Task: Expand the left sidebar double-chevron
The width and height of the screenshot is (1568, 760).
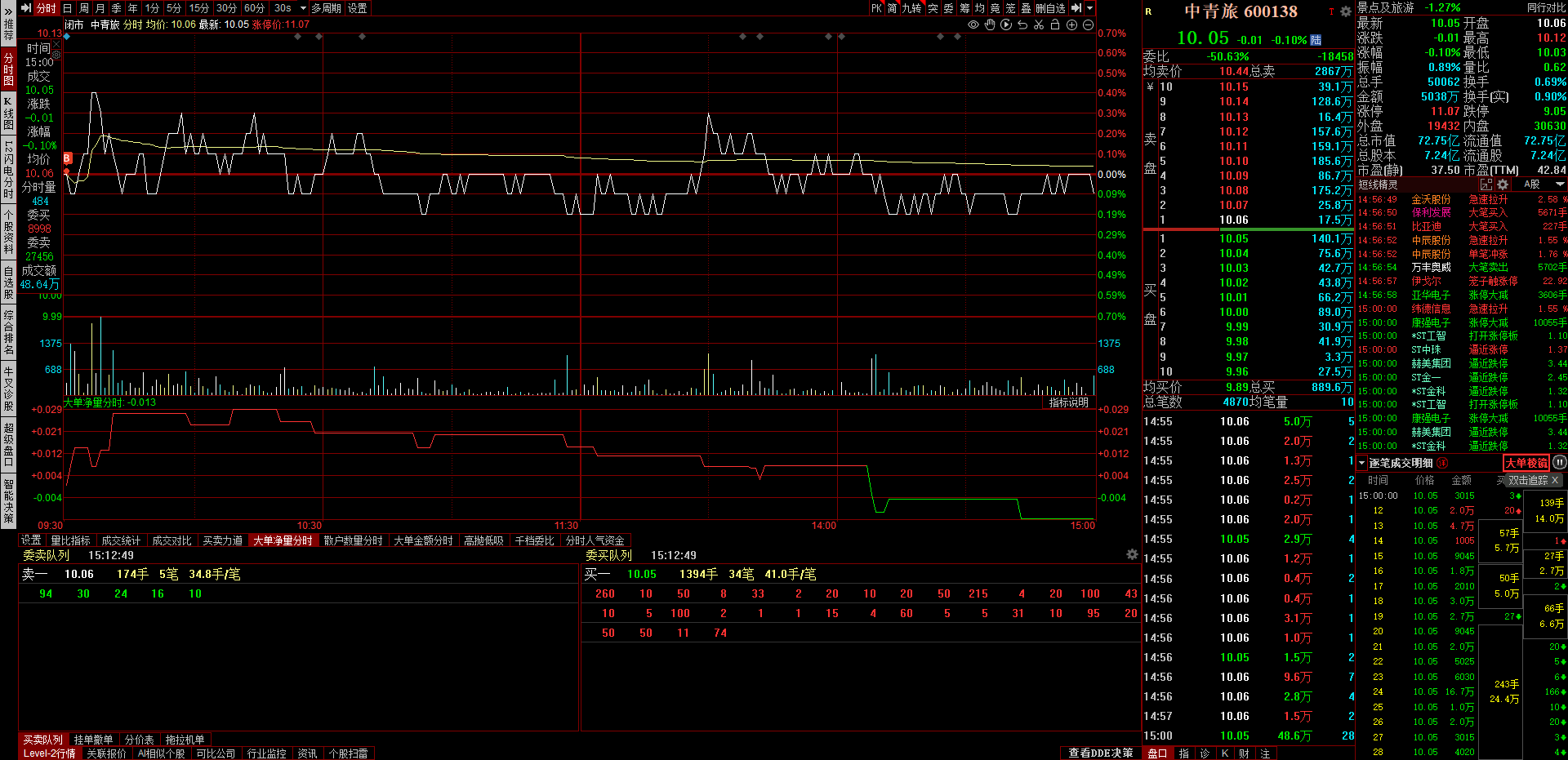Action: pyautogui.click(x=8, y=11)
